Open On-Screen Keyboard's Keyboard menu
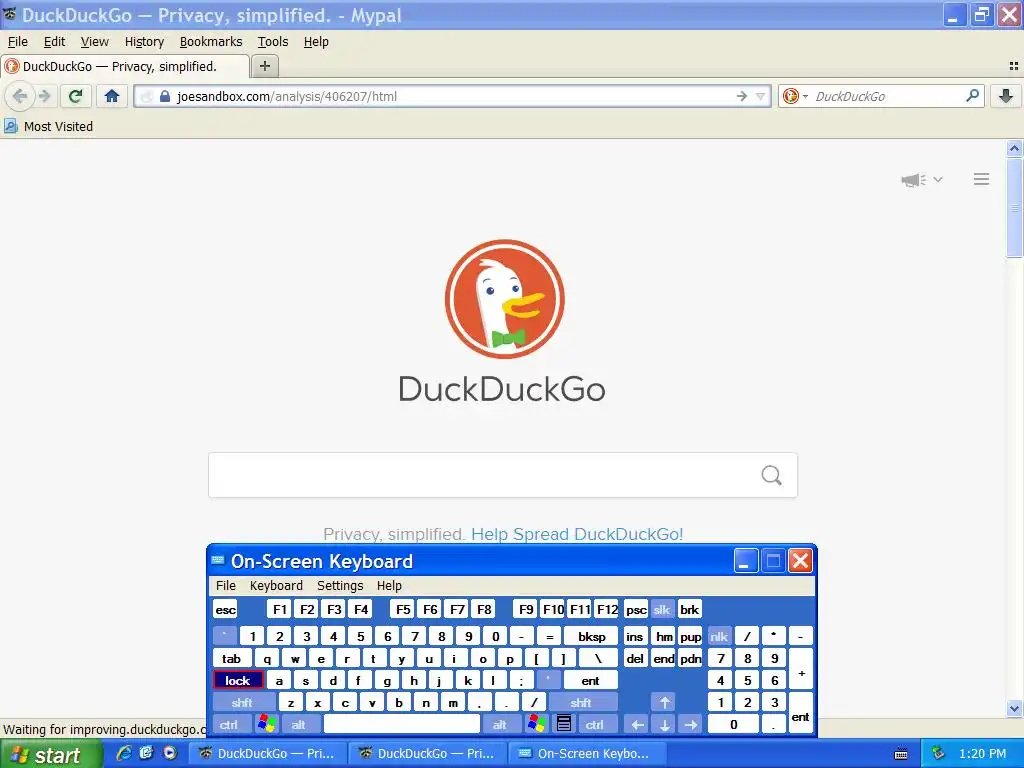The height and width of the screenshot is (768, 1024). [x=276, y=586]
